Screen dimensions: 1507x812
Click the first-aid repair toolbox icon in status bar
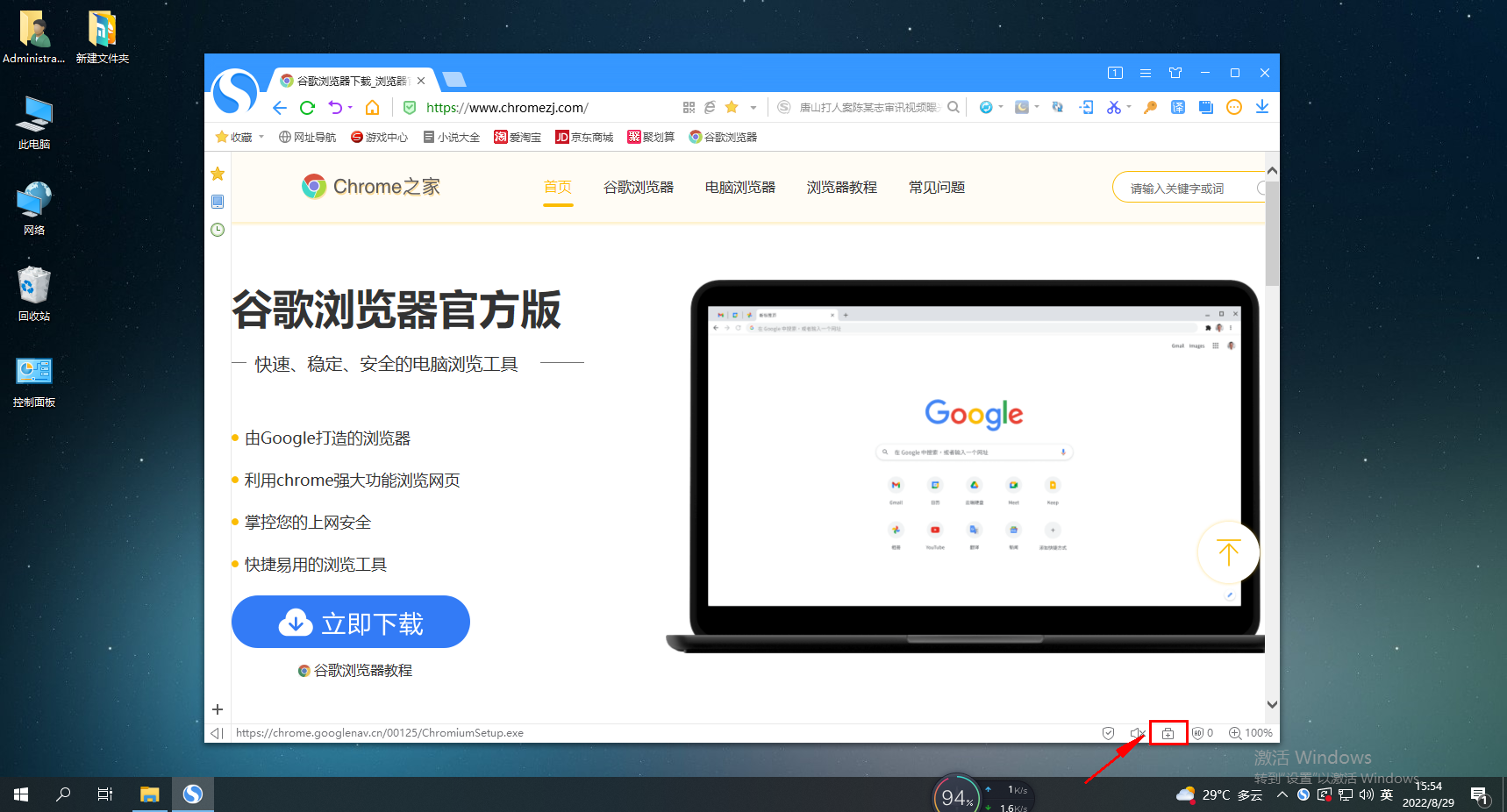click(x=1168, y=733)
